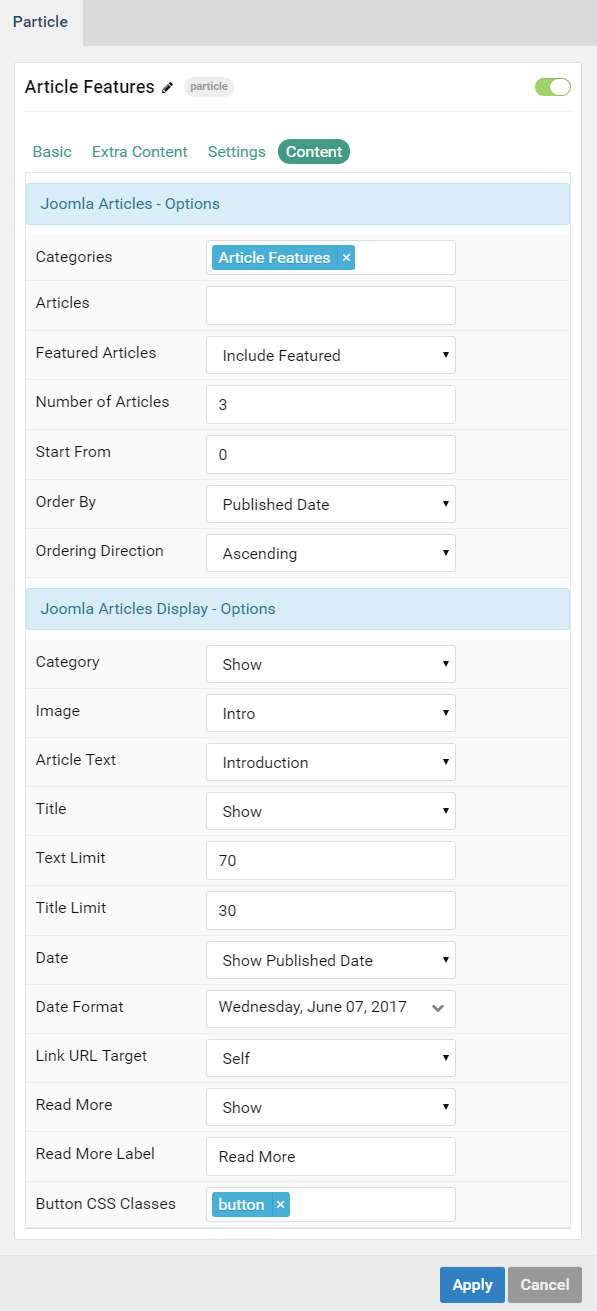Open the Link URL Target dropdown

pos(331,1058)
